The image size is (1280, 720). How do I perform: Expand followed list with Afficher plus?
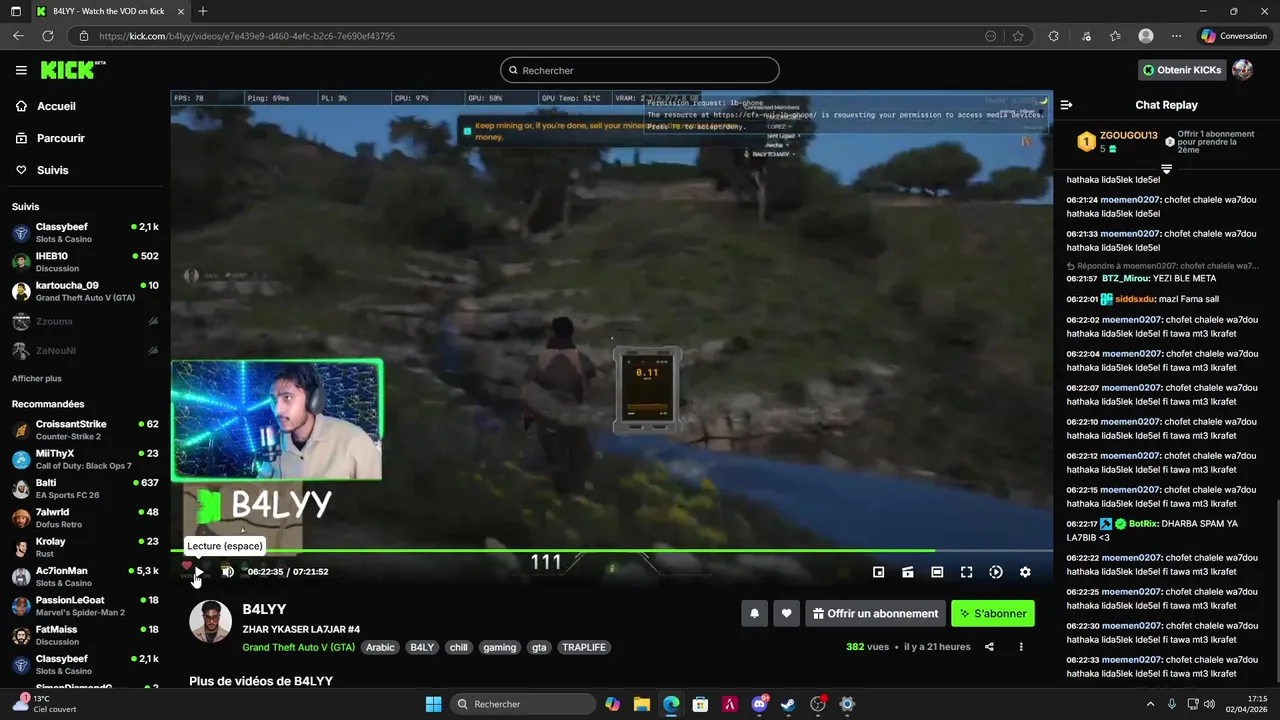37,379
